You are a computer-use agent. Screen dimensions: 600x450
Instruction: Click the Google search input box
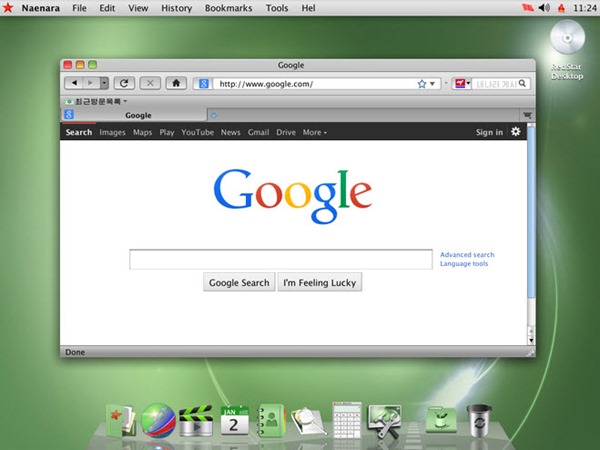(x=281, y=259)
